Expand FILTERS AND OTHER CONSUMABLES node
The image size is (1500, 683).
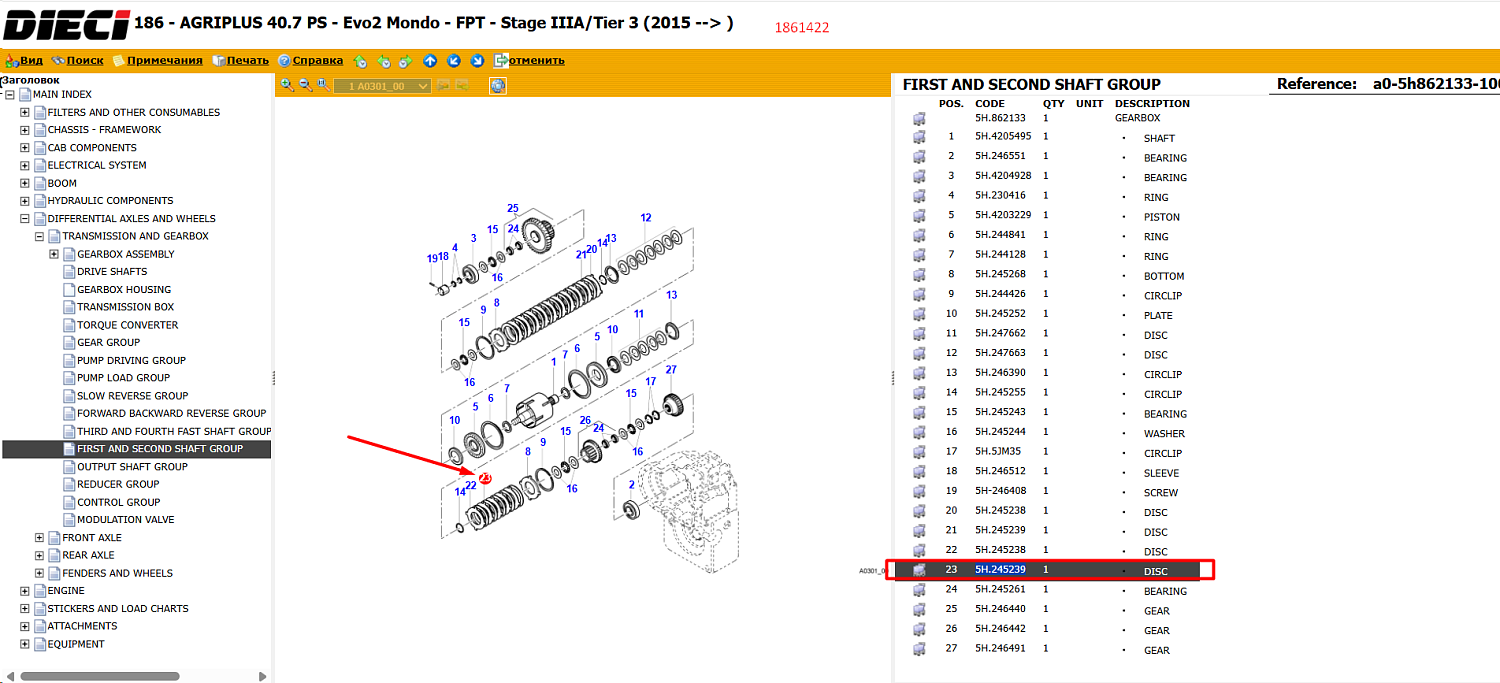25,113
